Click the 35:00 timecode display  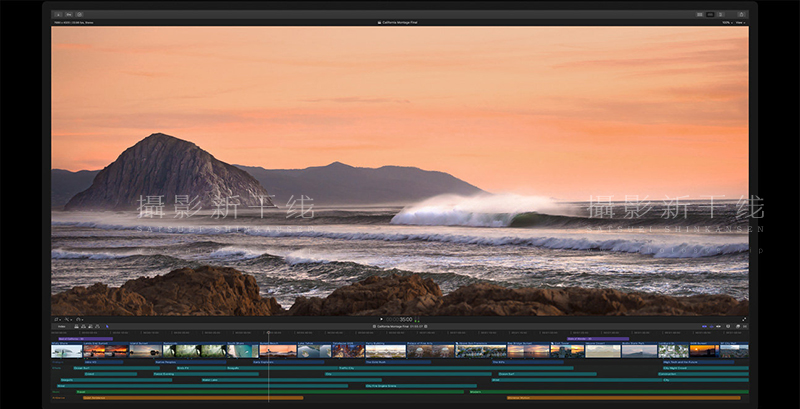[x=399, y=319]
